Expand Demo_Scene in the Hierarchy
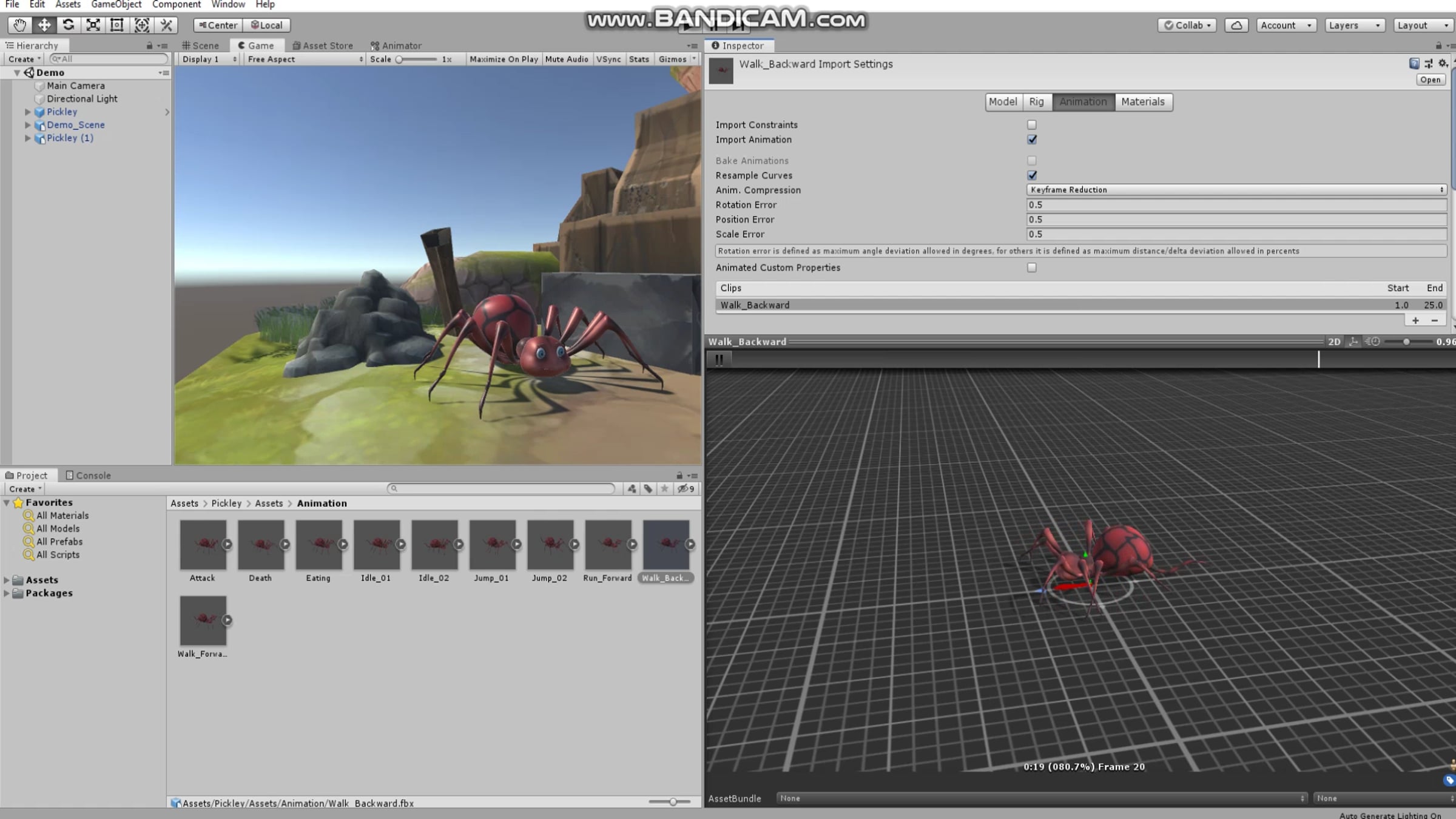The width and height of the screenshot is (1456, 819). click(27, 125)
